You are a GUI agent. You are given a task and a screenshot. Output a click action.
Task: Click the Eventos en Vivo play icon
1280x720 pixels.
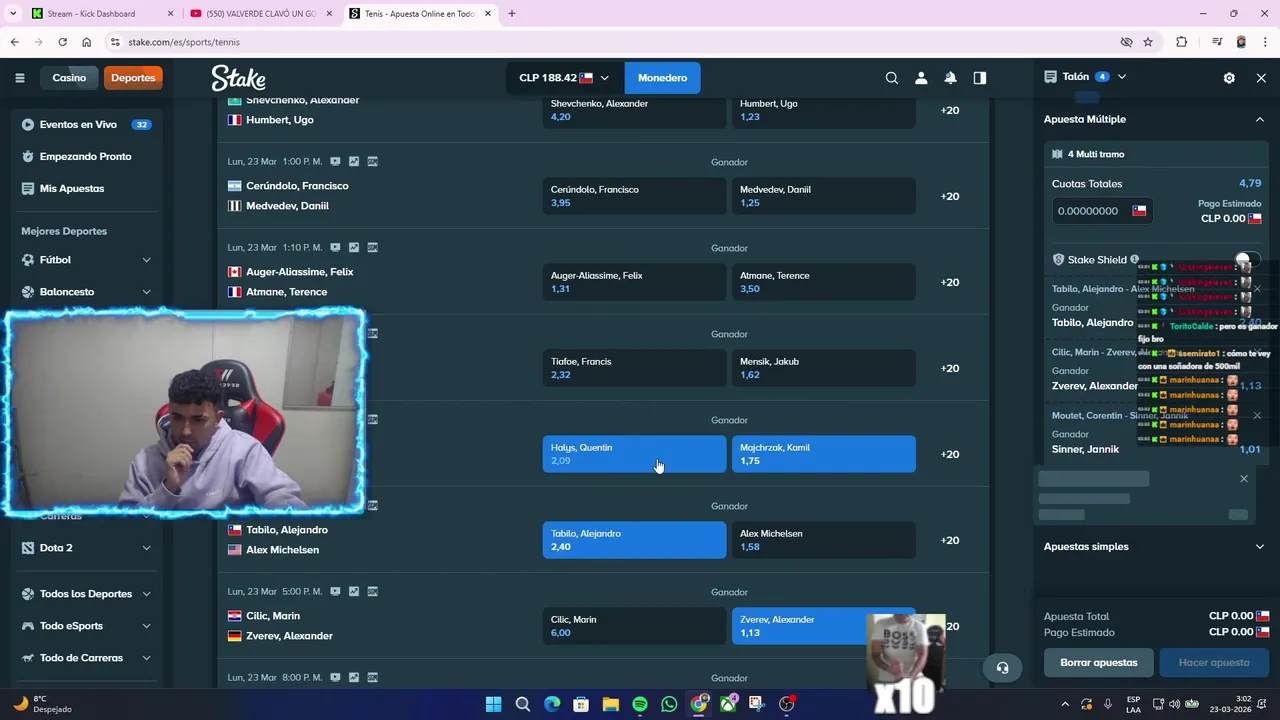click(27, 125)
